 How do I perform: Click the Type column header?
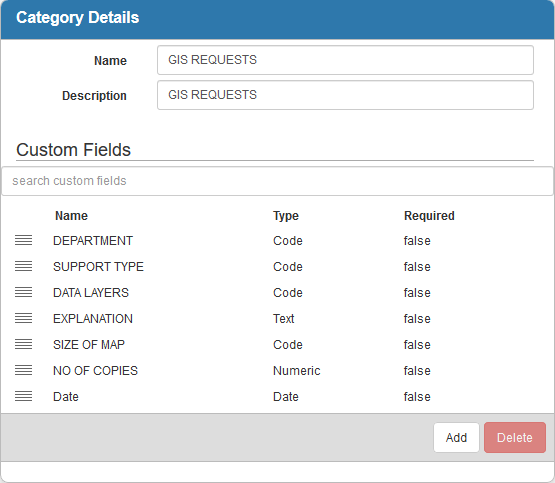click(x=286, y=215)
